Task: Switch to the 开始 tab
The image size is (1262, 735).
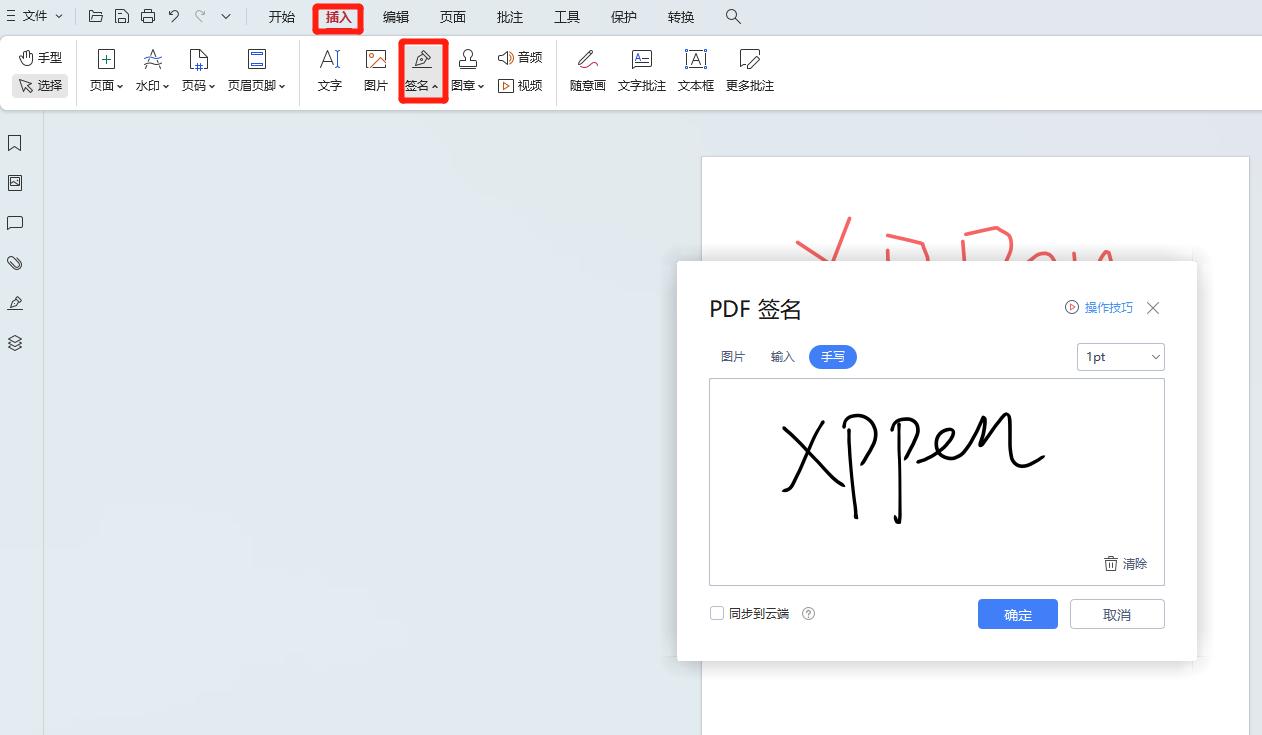Action: 282,17
